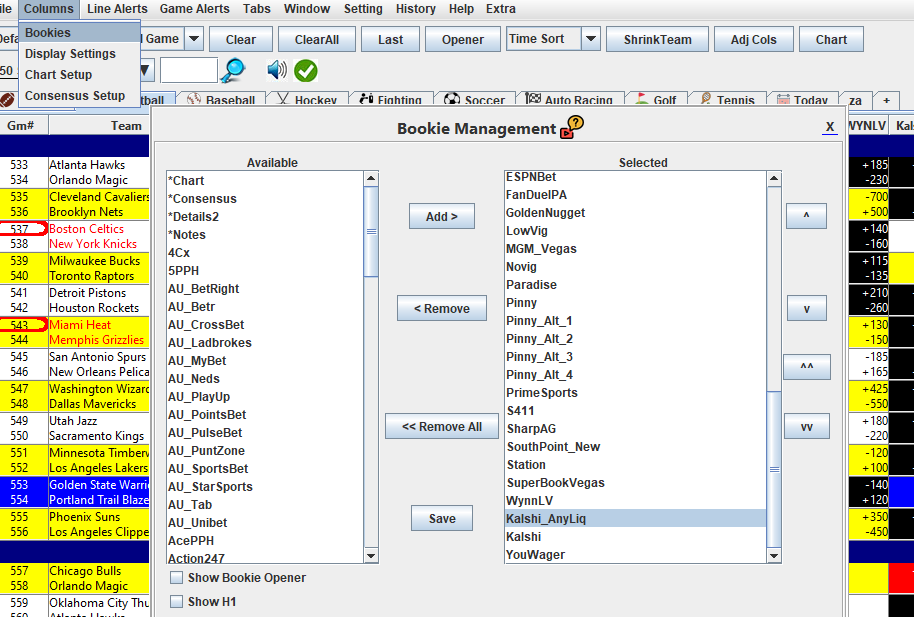Select Bookies from Columns menu
The image size is (914, 617).
[80, 33]
